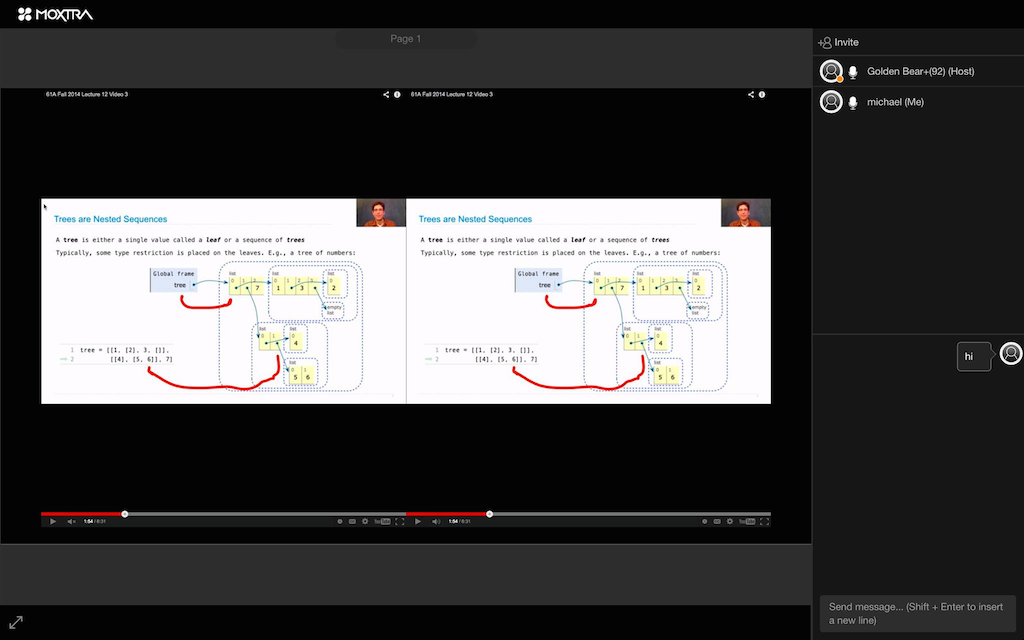The image size is (1024, 640).
Task: Click share icon on left video
Action: point(386,95)
